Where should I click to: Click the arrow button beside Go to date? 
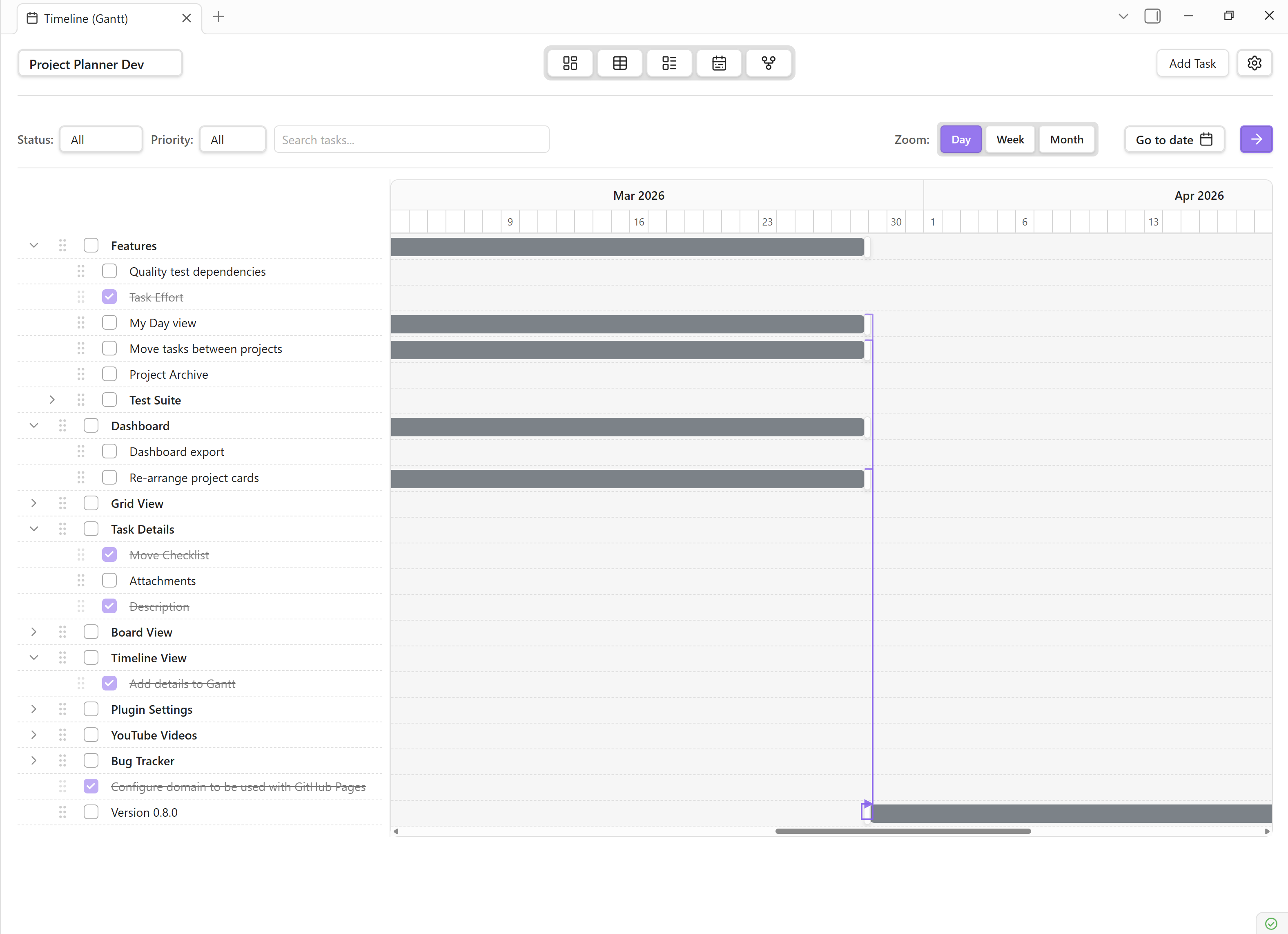tap(1256, 139)
